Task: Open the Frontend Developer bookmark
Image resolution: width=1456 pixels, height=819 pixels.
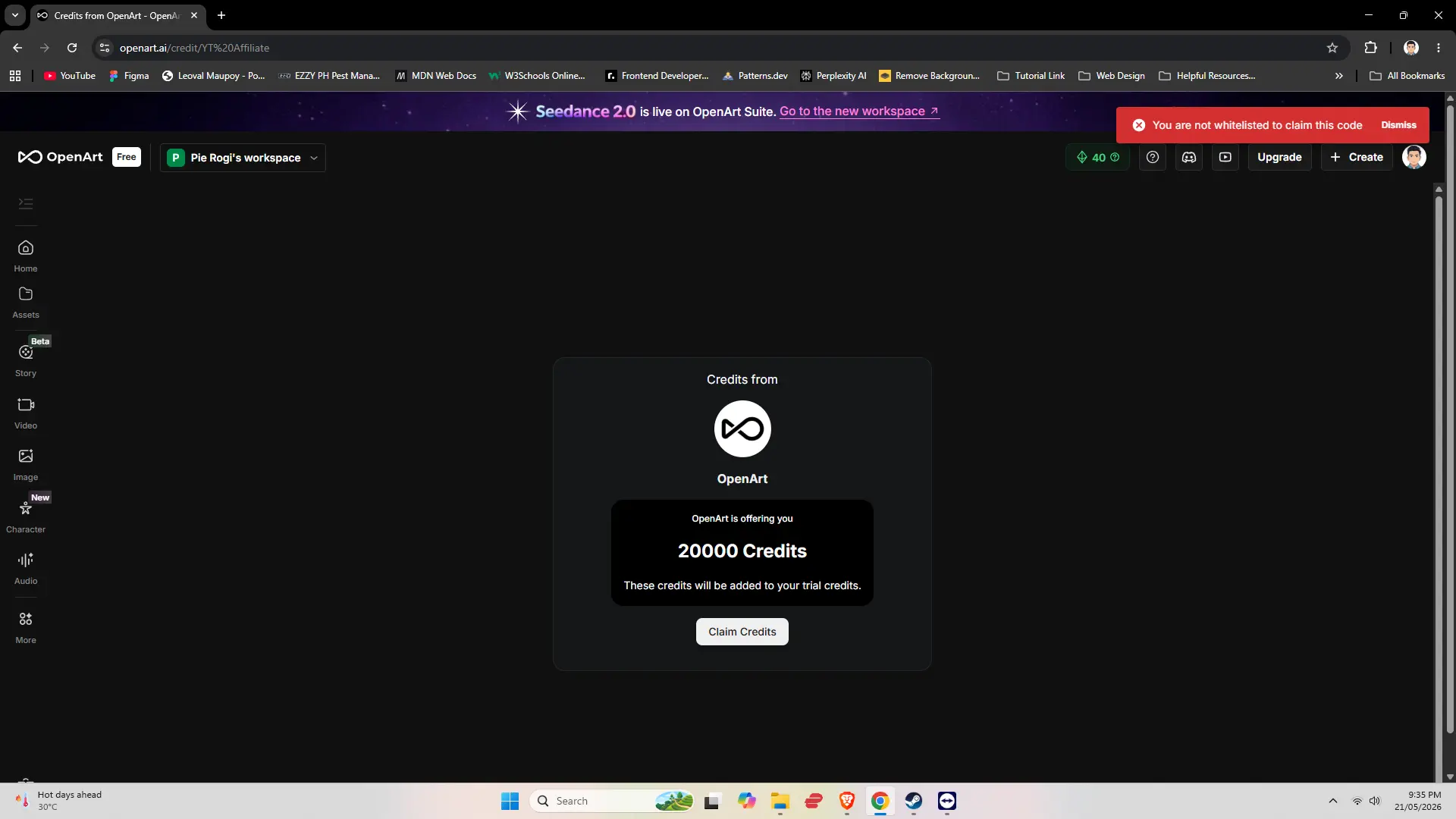Action: pos(657,76)
